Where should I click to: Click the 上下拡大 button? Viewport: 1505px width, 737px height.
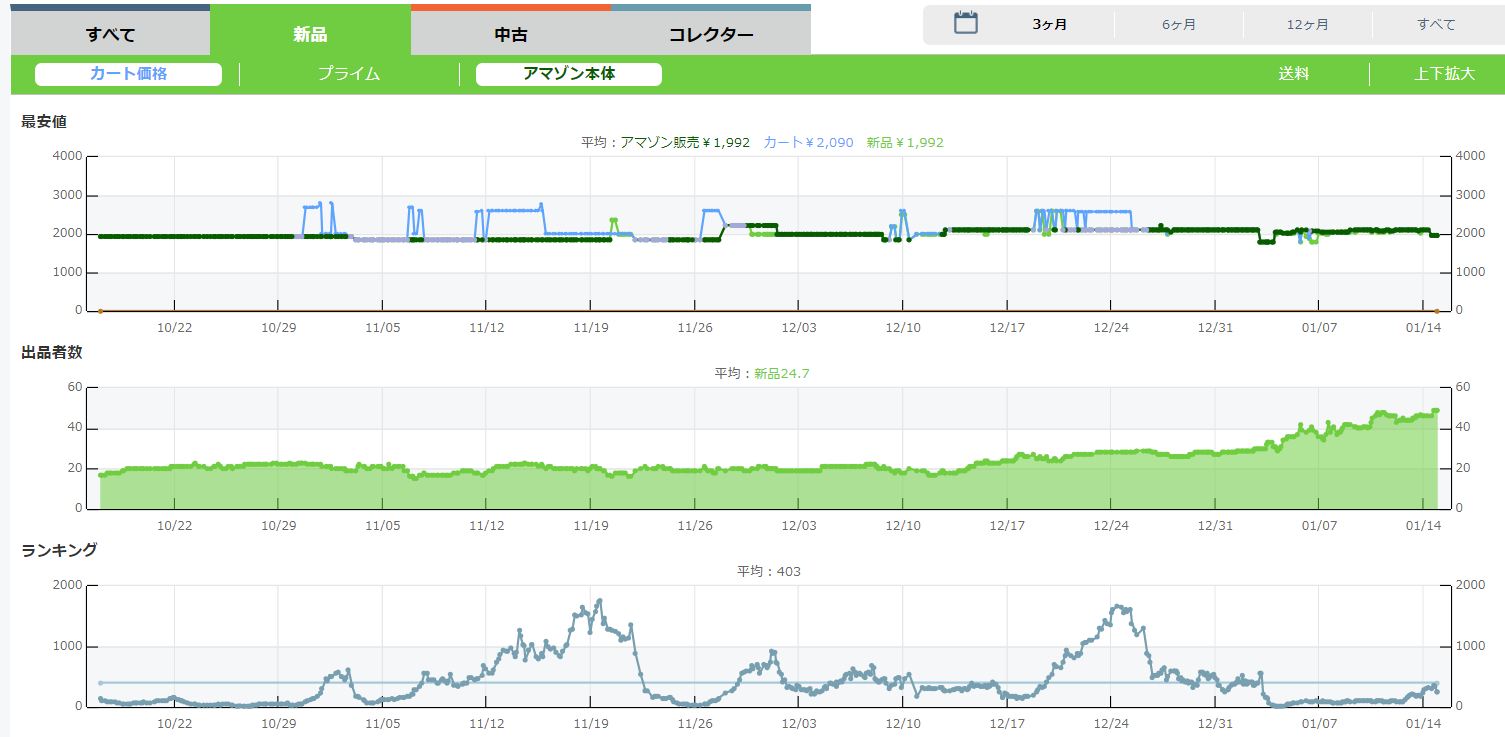[x=1444, y=74]
